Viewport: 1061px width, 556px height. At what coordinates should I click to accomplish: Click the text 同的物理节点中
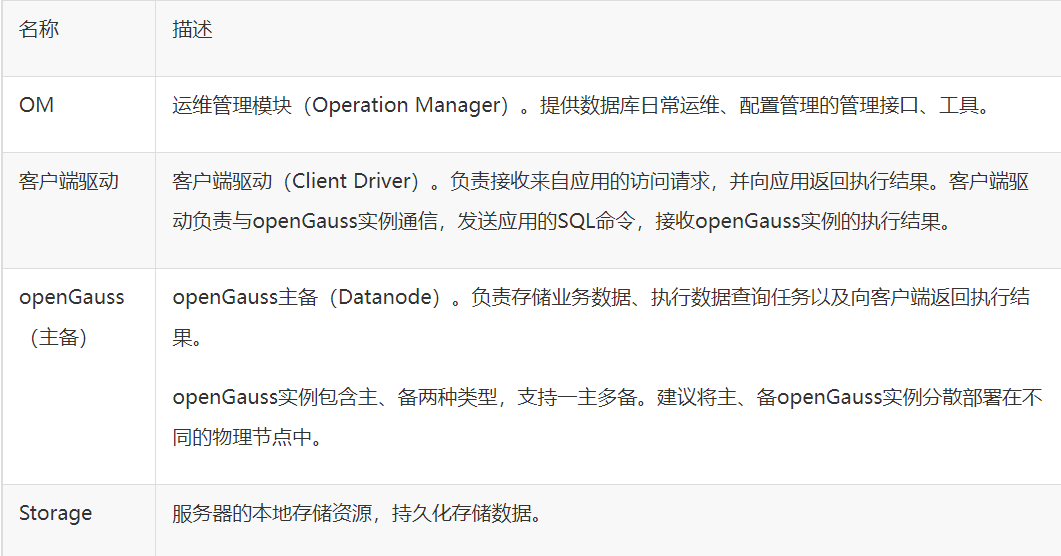coord(246,437)
